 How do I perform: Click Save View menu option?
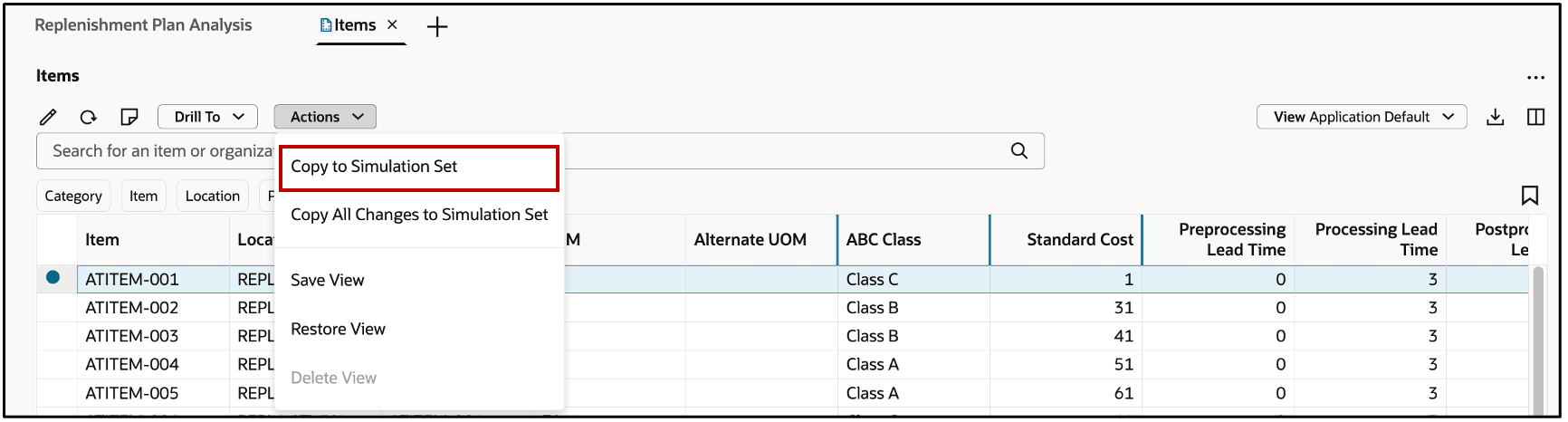point(328,281)
